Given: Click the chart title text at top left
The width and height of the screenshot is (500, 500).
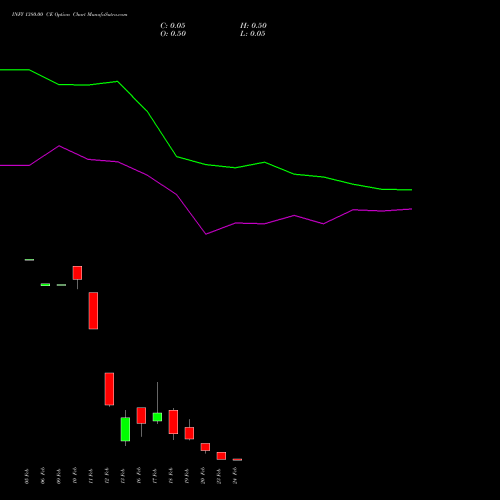Looking at the screenshot, I should [69, 15].
